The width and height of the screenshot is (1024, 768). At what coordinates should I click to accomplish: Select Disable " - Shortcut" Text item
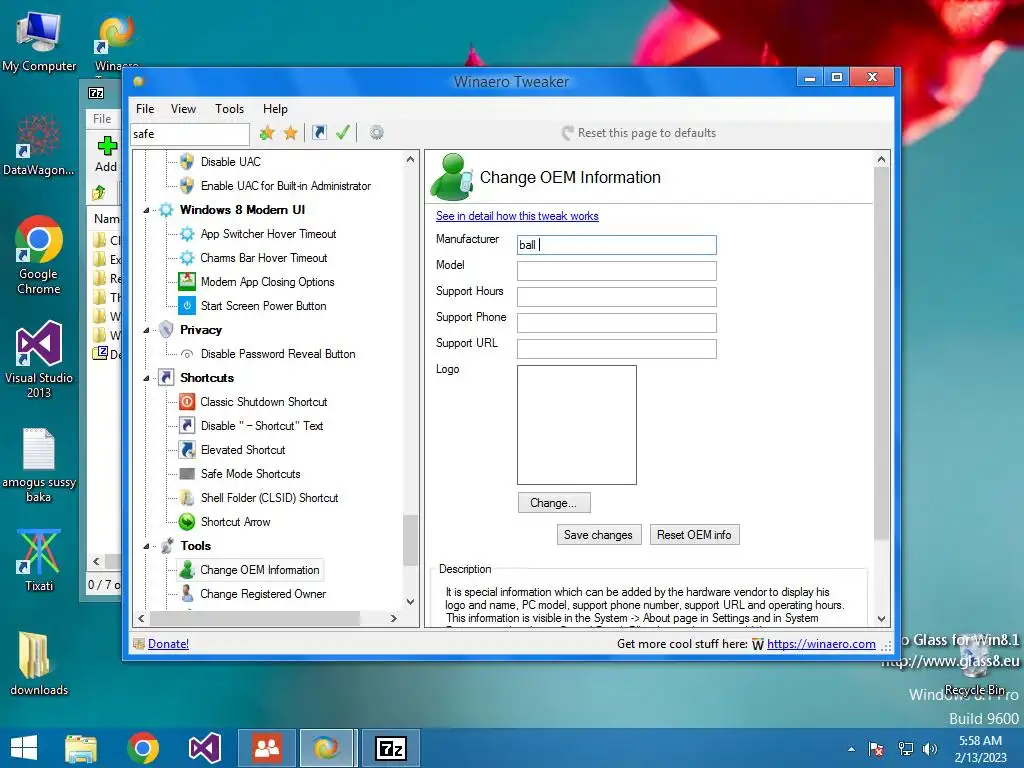click(x=262, y=426)
